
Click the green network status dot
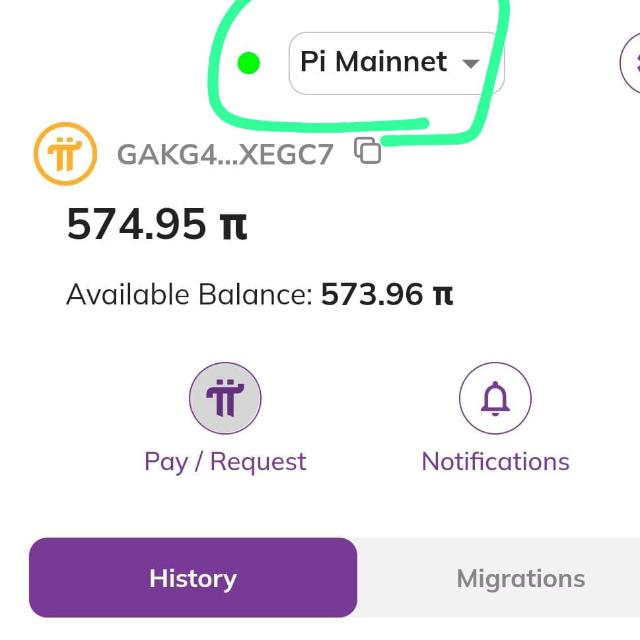pos(249,63)
